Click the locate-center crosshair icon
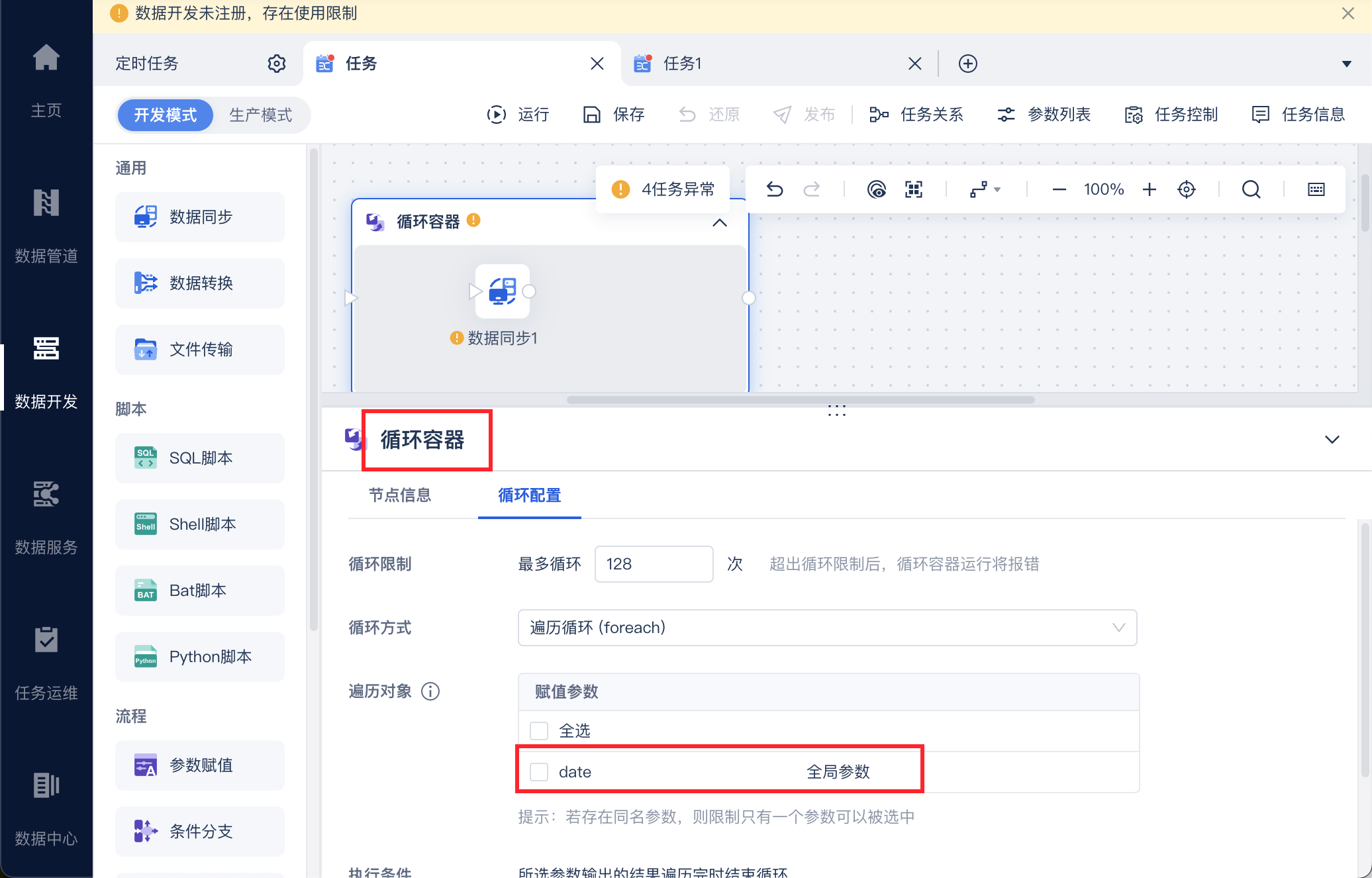 (x=1187, y=189)
